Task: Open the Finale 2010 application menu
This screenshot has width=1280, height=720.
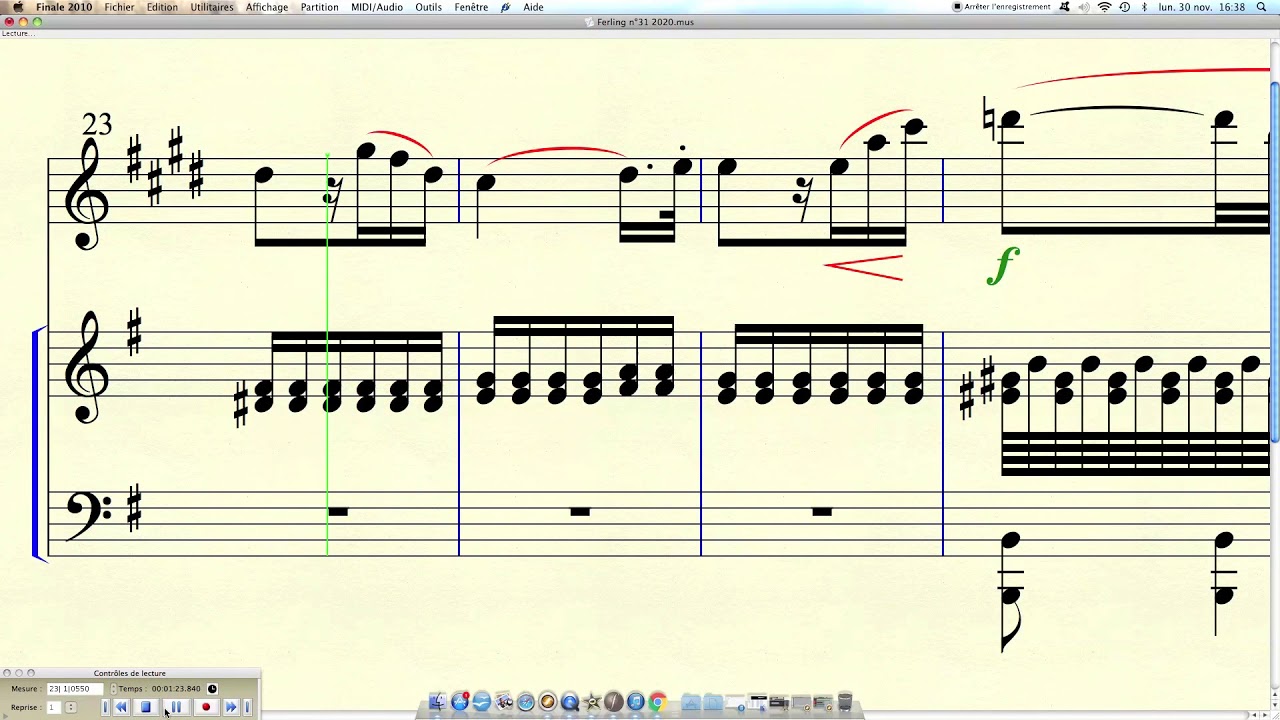Action: tap(64, 7)
